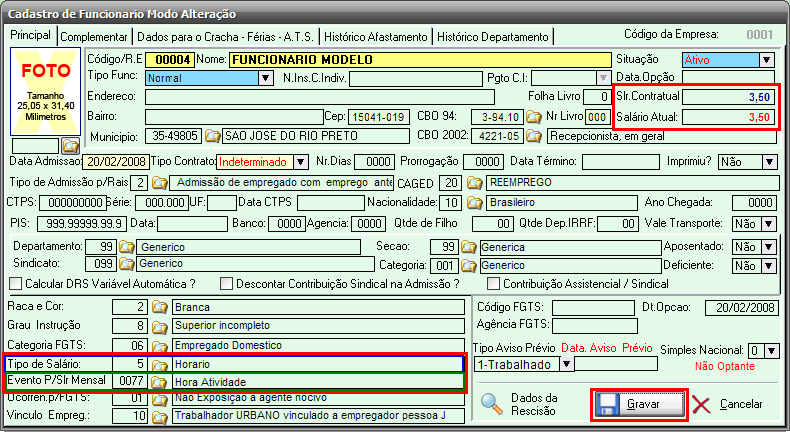This screenshot has width=790, height=432.
Task: Open the Departamento lookup folder icon
Action: pos(126,247)
